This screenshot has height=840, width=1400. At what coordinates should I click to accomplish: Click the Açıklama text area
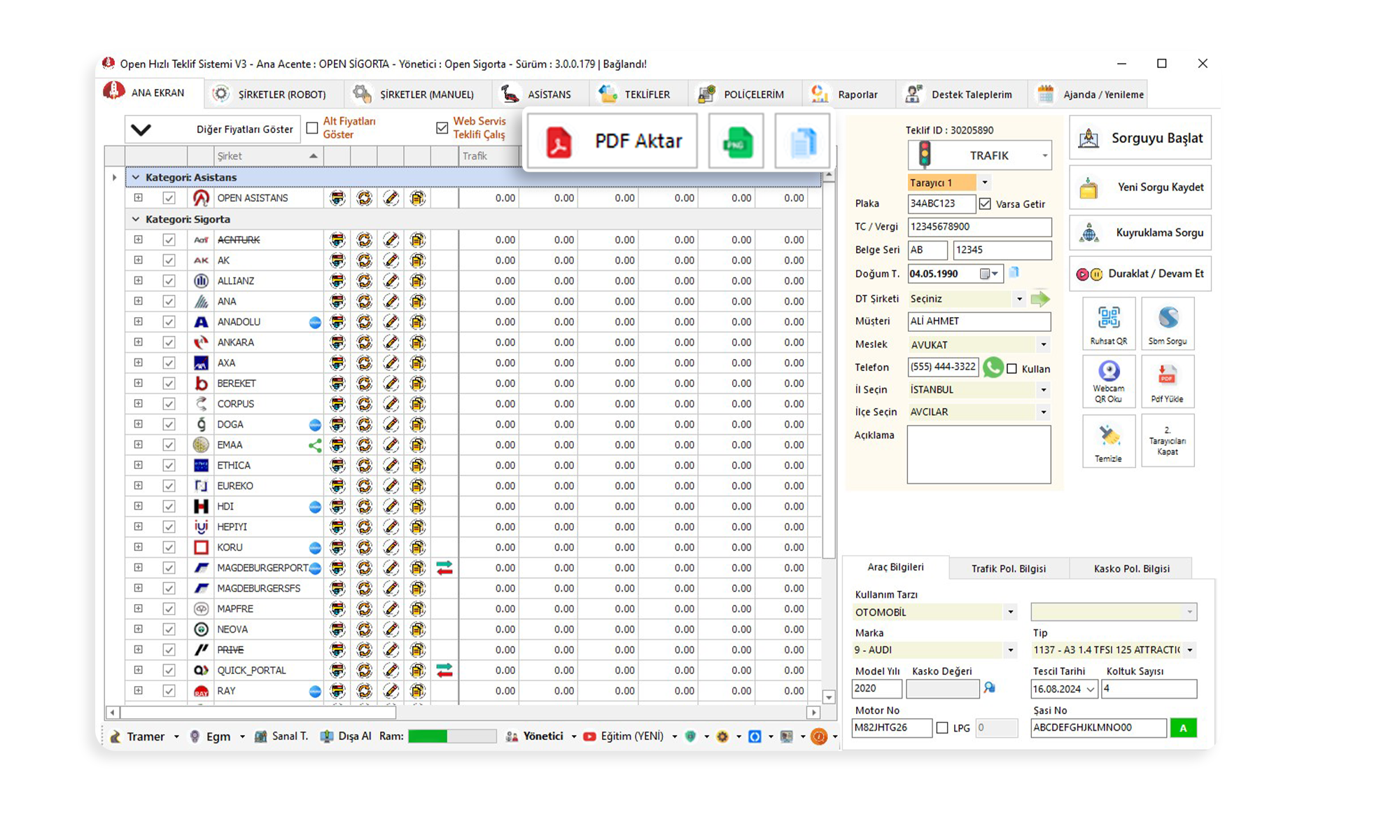pyautogui.click(x=979, y=455)
